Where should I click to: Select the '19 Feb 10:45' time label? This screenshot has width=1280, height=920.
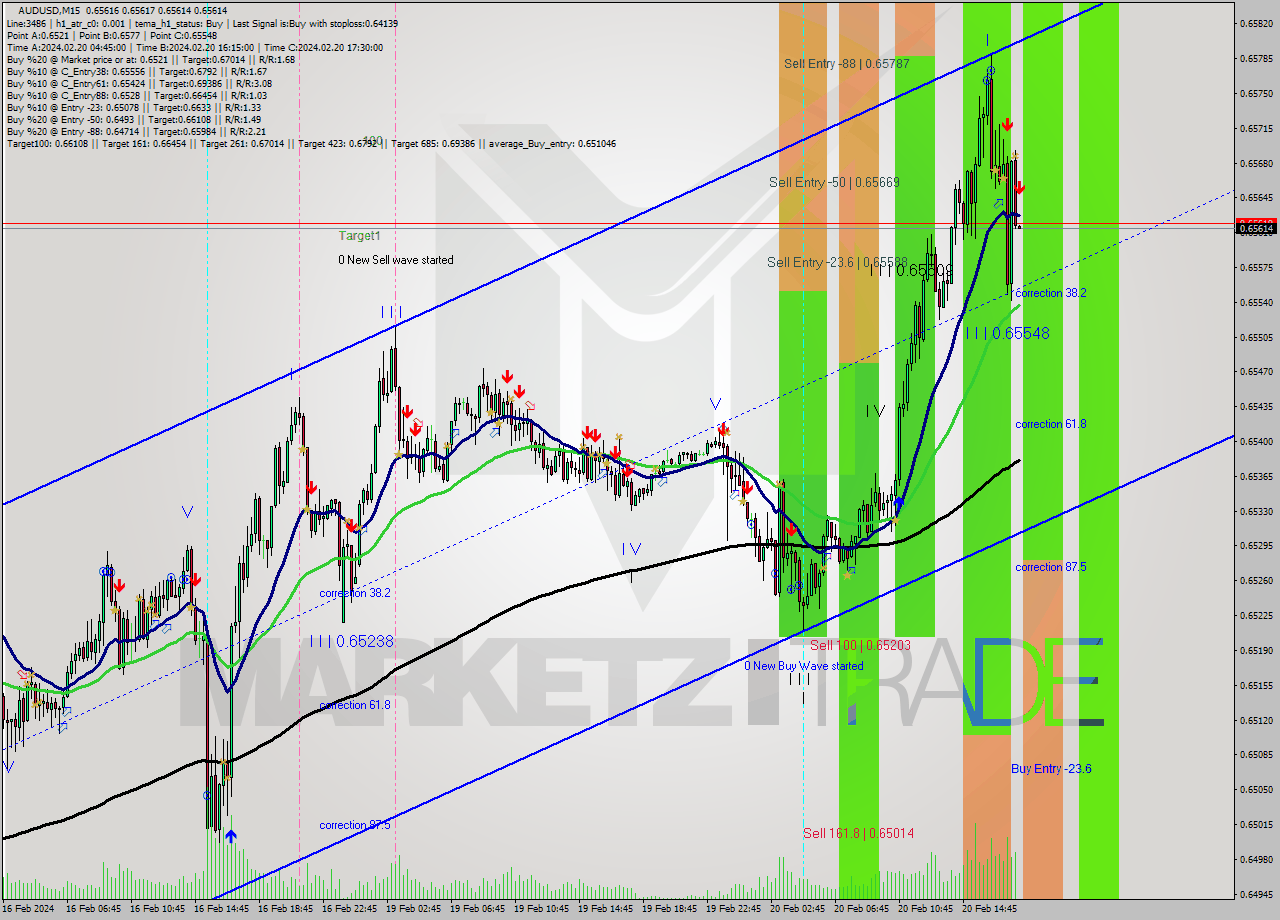(x=542, y=909)
